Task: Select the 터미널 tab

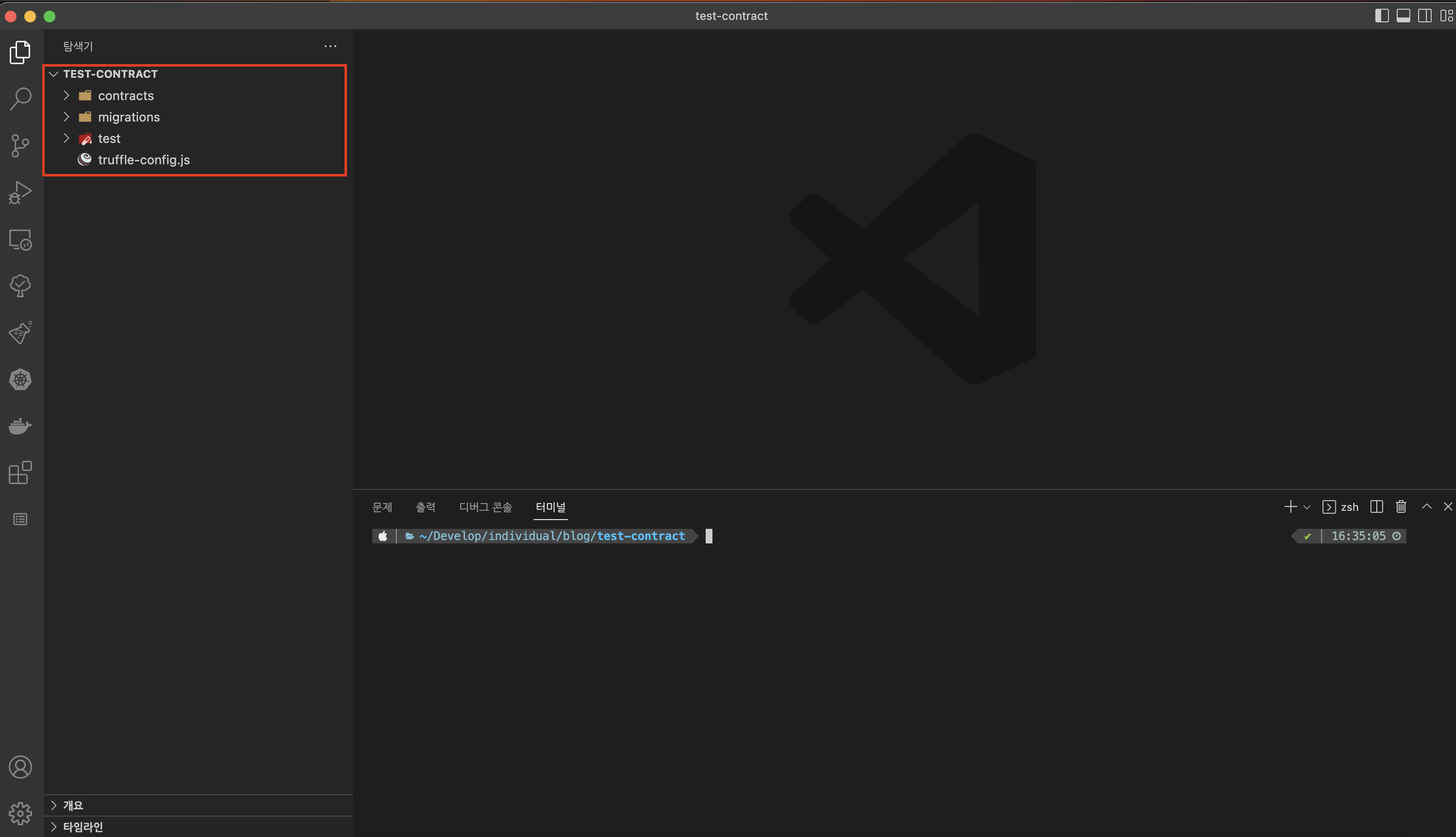Action: tap(551, 507)
